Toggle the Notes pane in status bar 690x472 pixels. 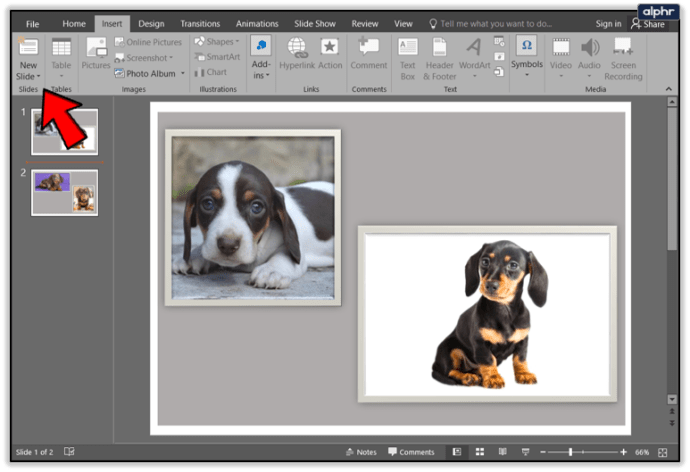[x=361, y=452]
